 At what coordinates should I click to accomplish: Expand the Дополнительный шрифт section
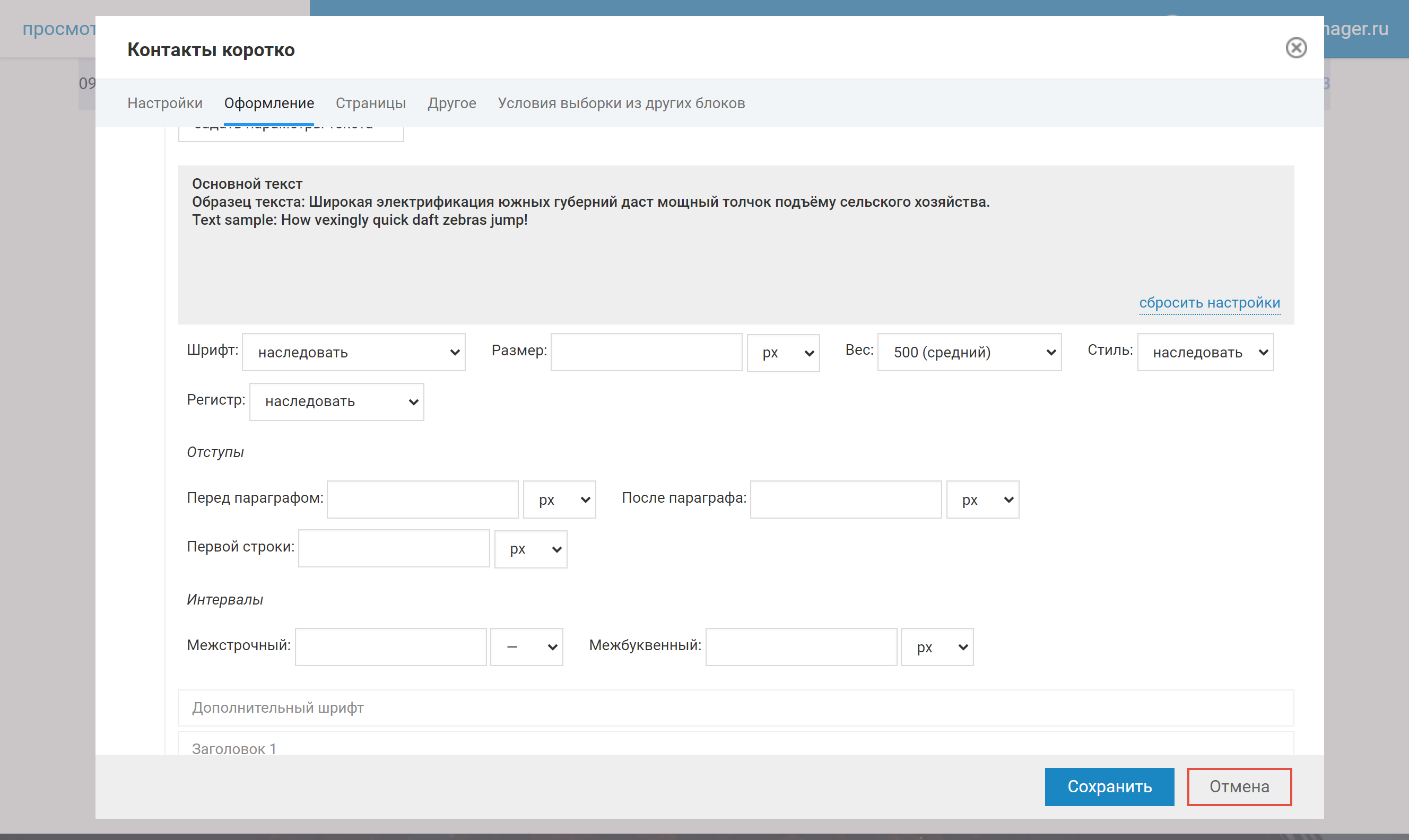735,707
